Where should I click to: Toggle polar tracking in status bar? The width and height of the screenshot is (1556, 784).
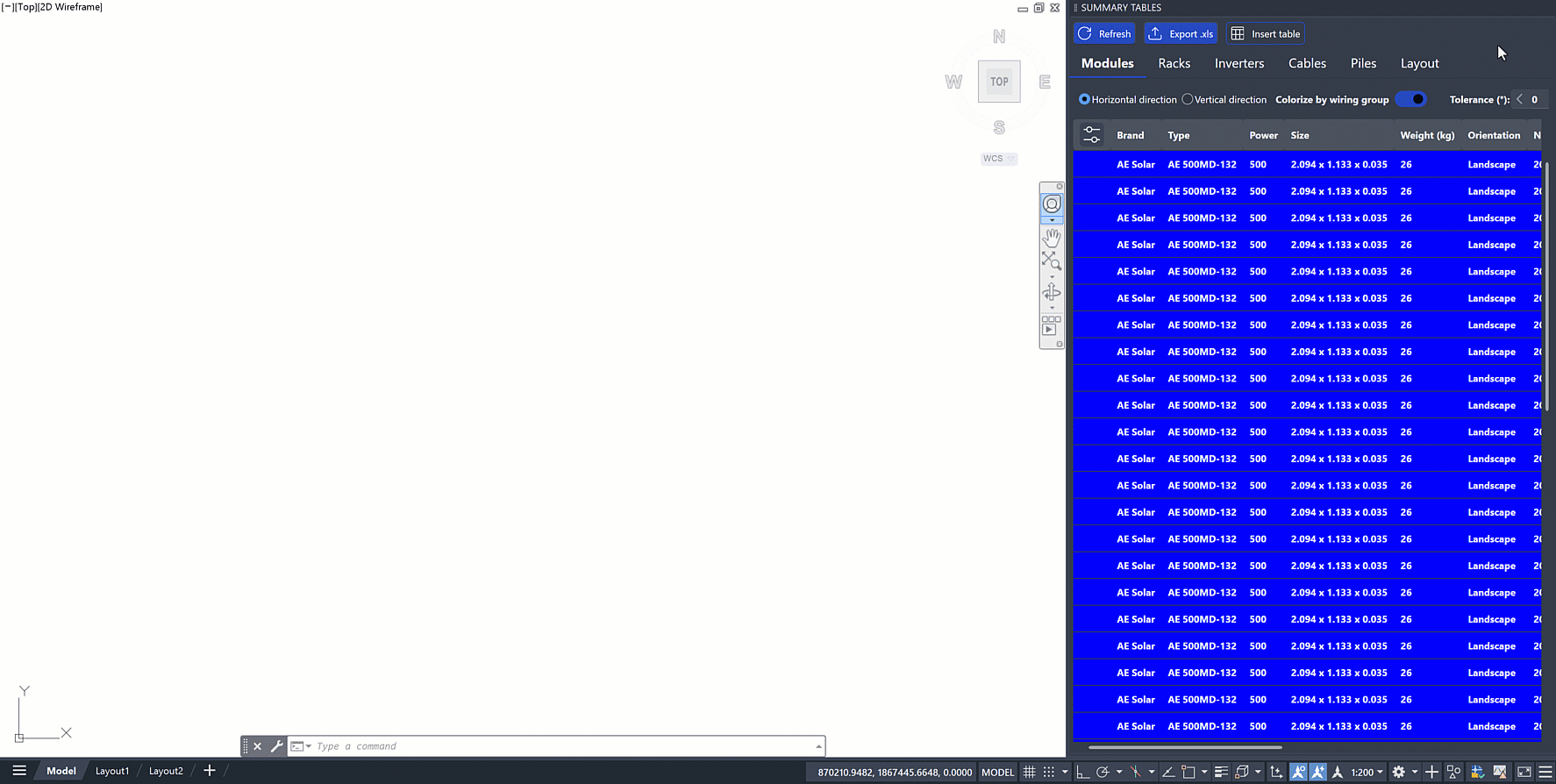coord(1103,772)
